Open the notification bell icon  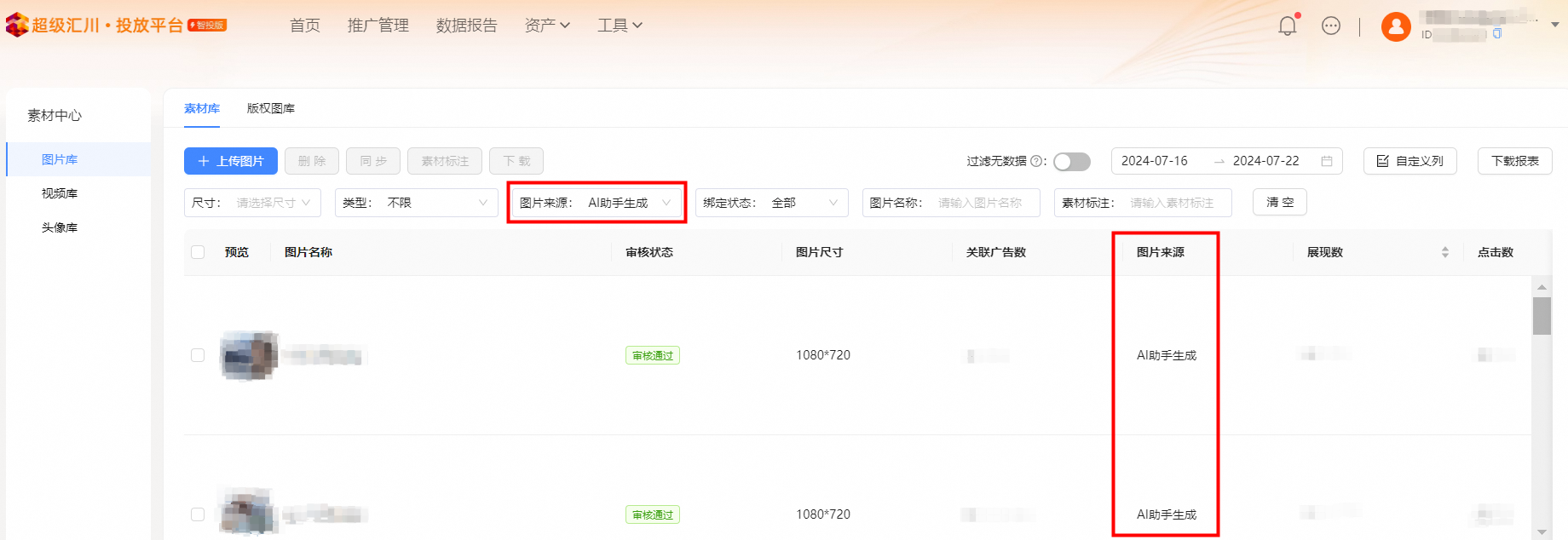click(1288, 26)
